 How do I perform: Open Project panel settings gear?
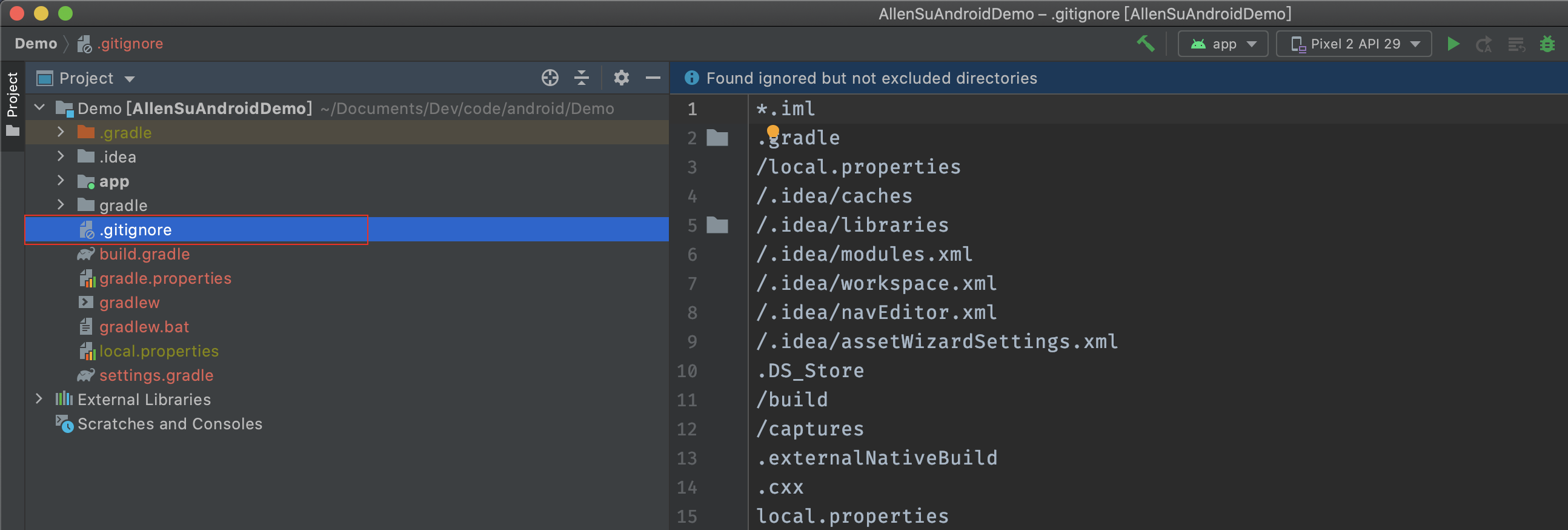coord(621,78)
